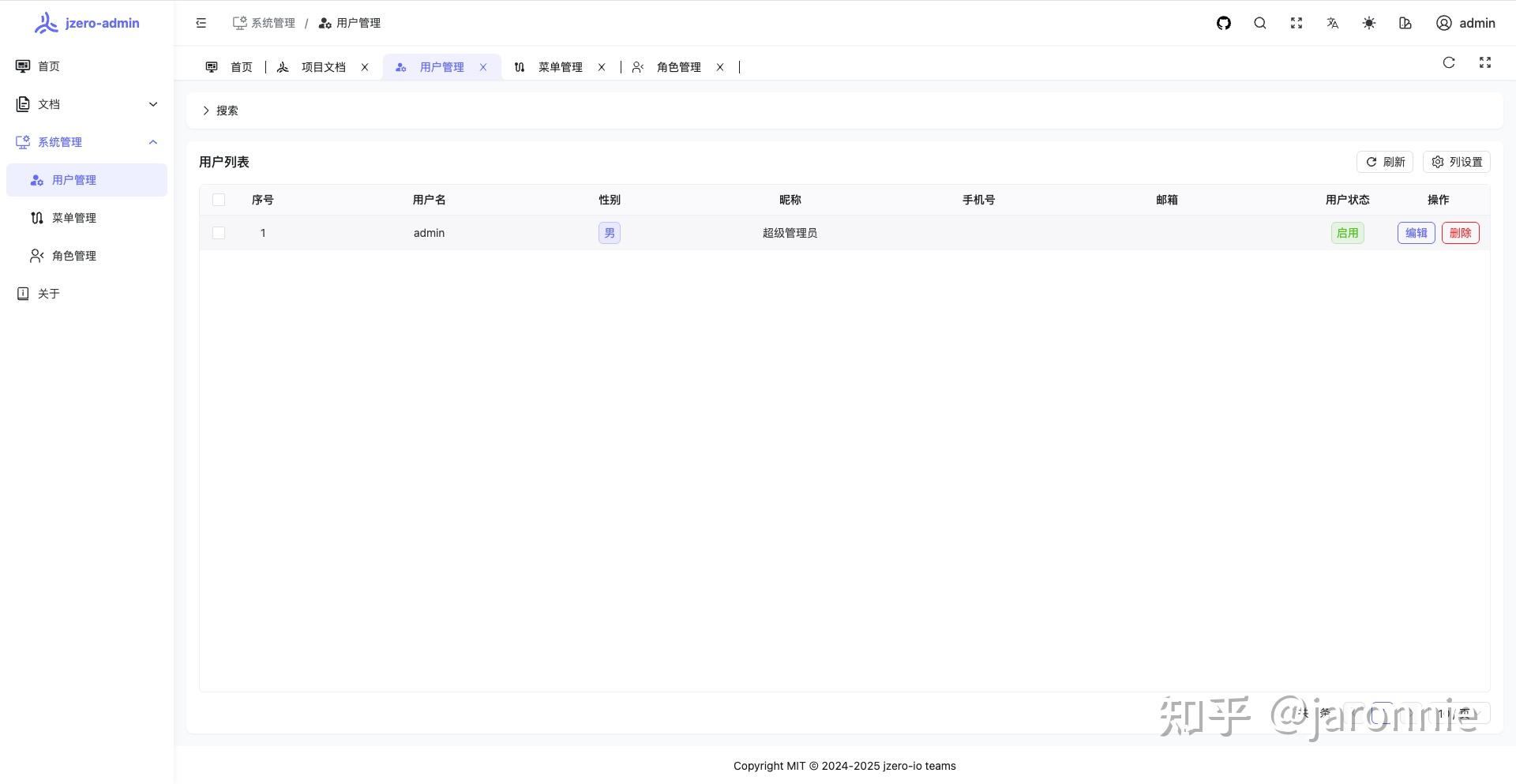Click the 刷新 button

point(1385,162)
